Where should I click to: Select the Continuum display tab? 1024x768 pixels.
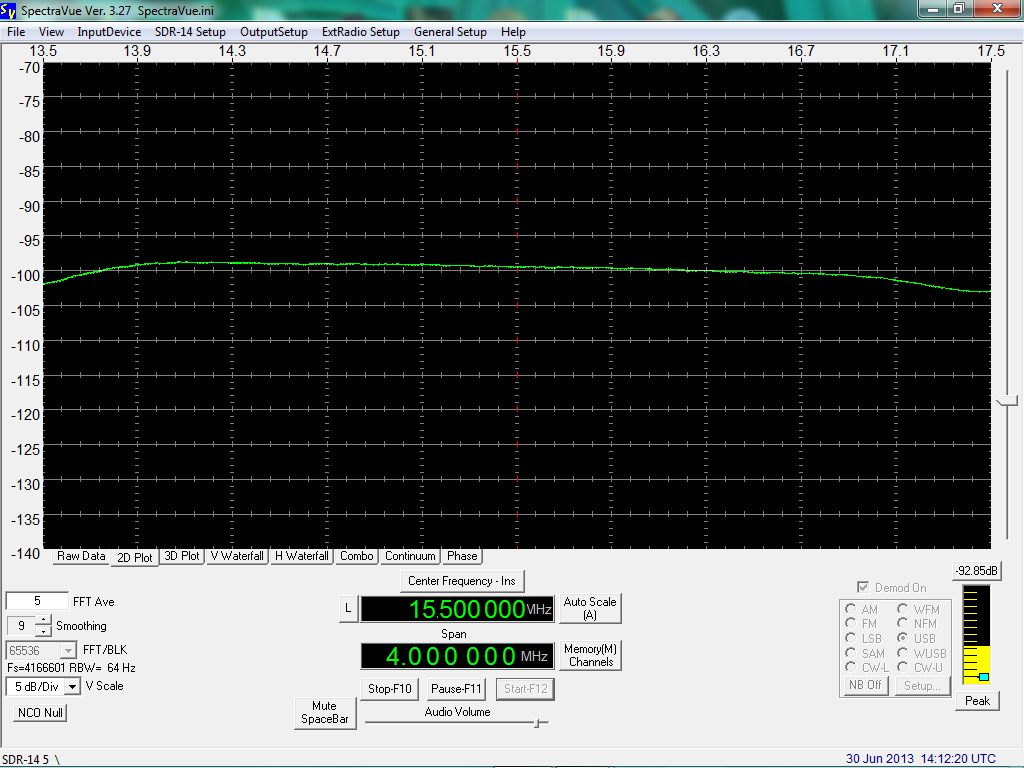410,556
